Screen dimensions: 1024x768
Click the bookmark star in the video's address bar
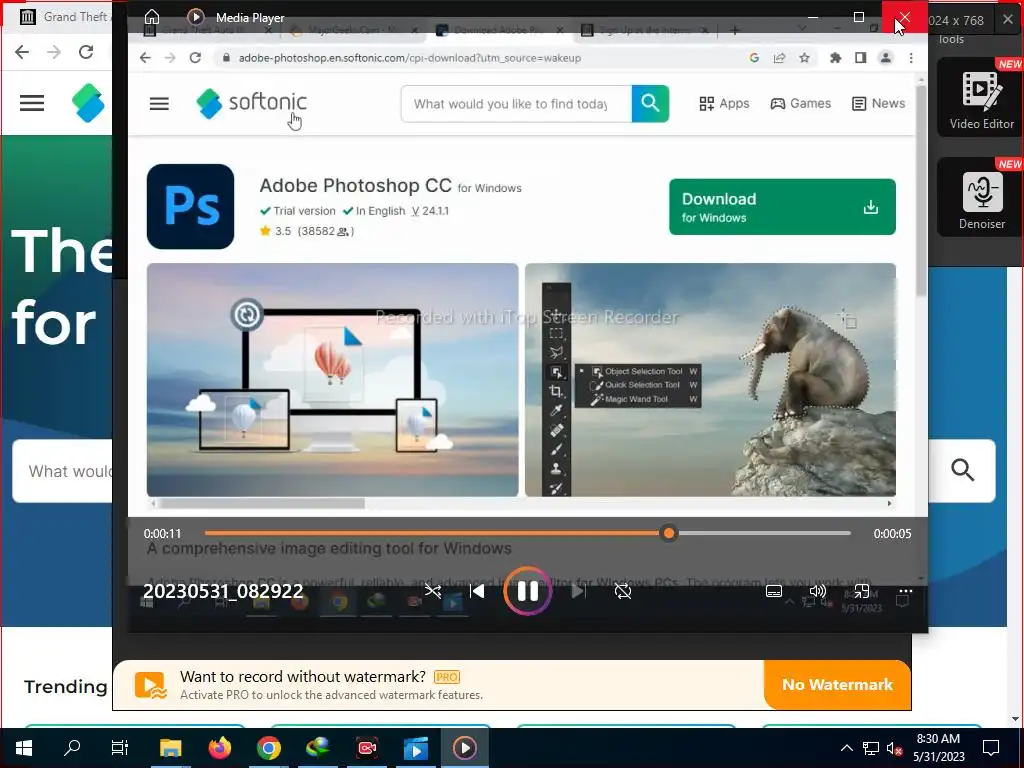[x=805, y=57]
